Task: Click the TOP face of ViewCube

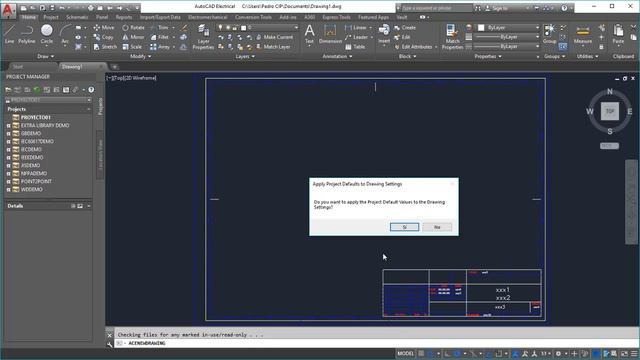Action: [x=610, y=111]
